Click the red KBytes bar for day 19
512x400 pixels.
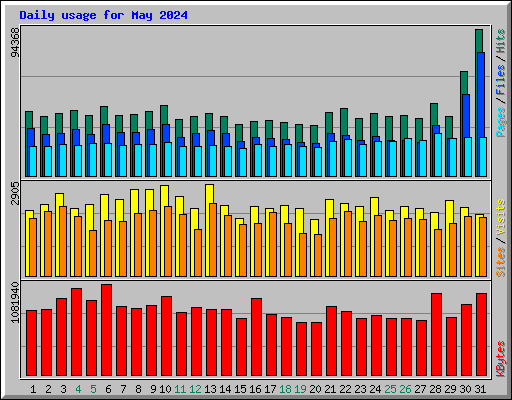point(301,349)
